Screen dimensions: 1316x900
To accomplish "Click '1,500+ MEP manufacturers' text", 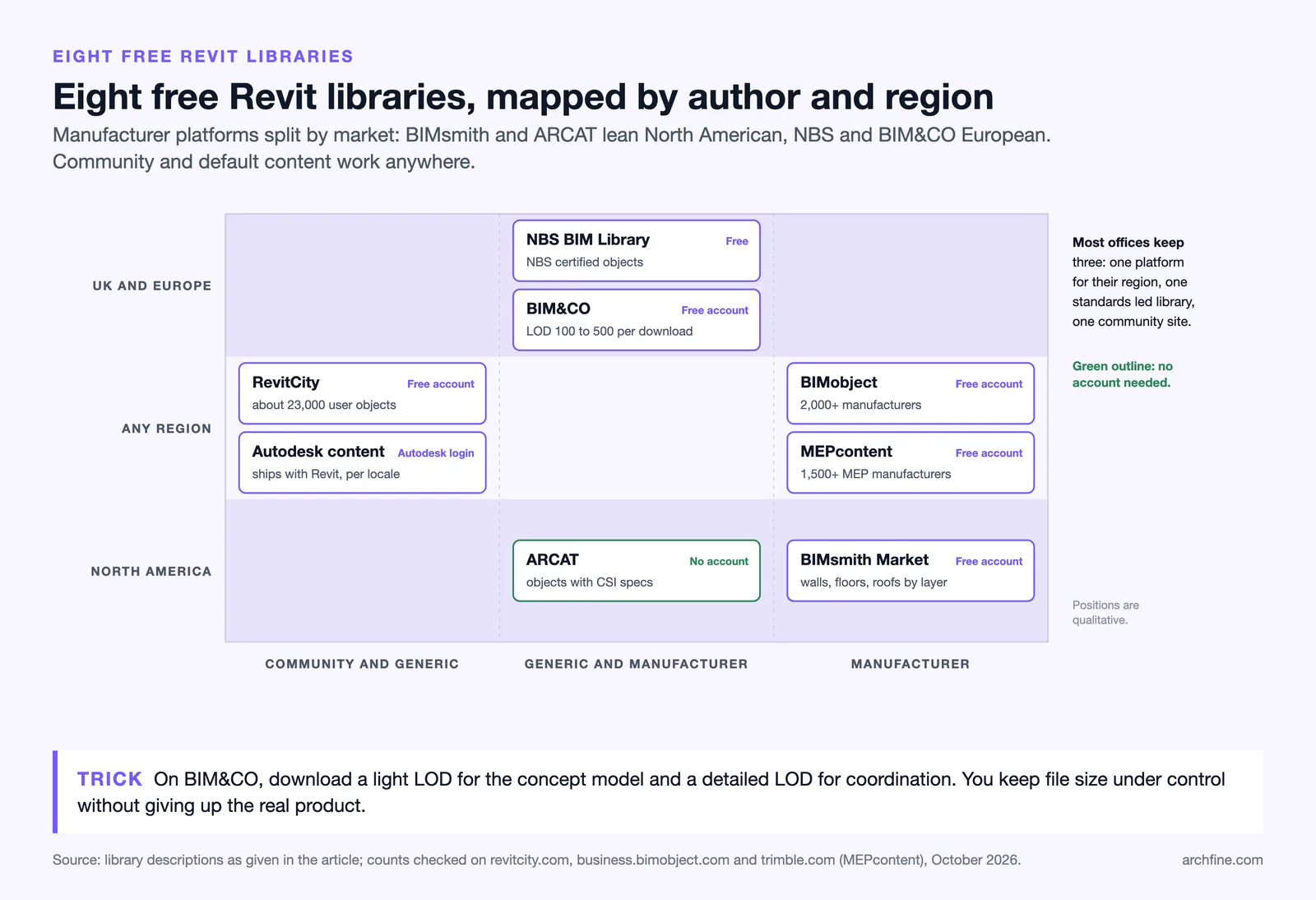I will (875, 475).
